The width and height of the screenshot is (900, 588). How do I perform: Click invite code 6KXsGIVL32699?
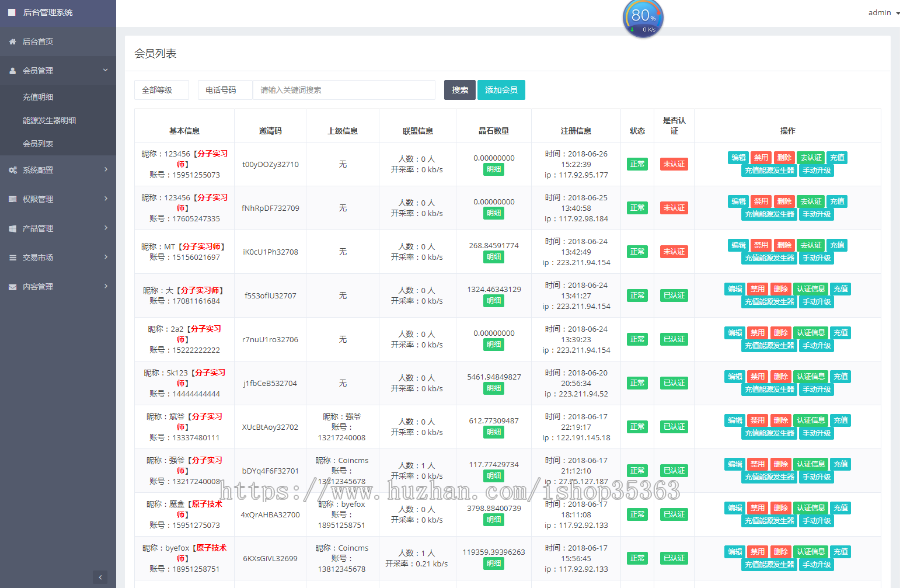click(270, 558)
